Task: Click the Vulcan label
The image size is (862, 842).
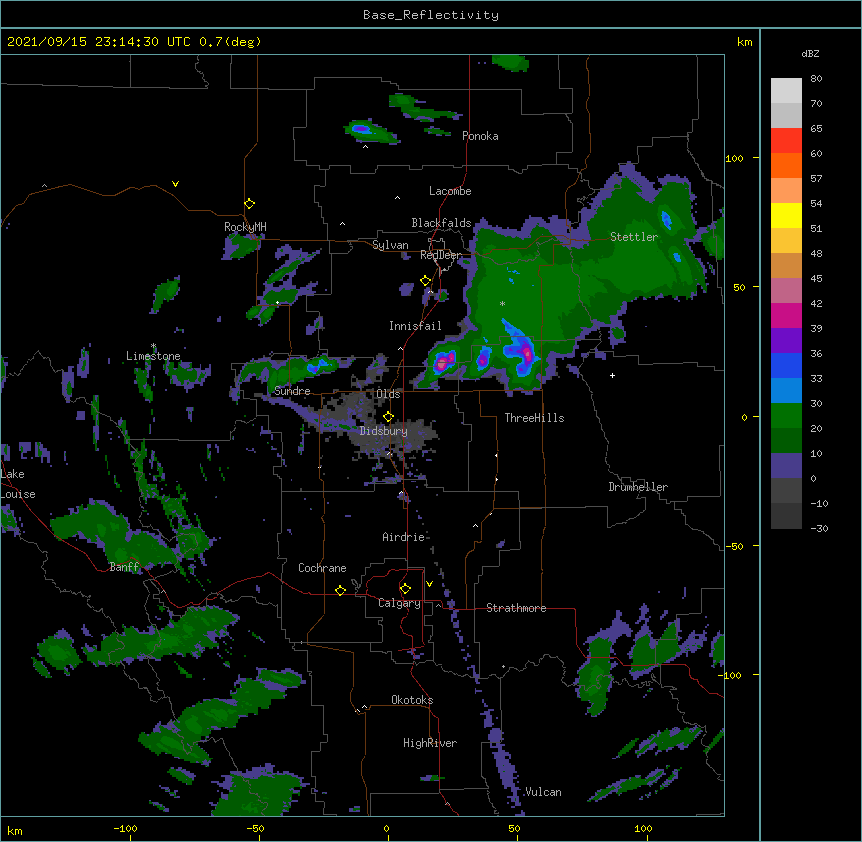Action: [543, 792]
